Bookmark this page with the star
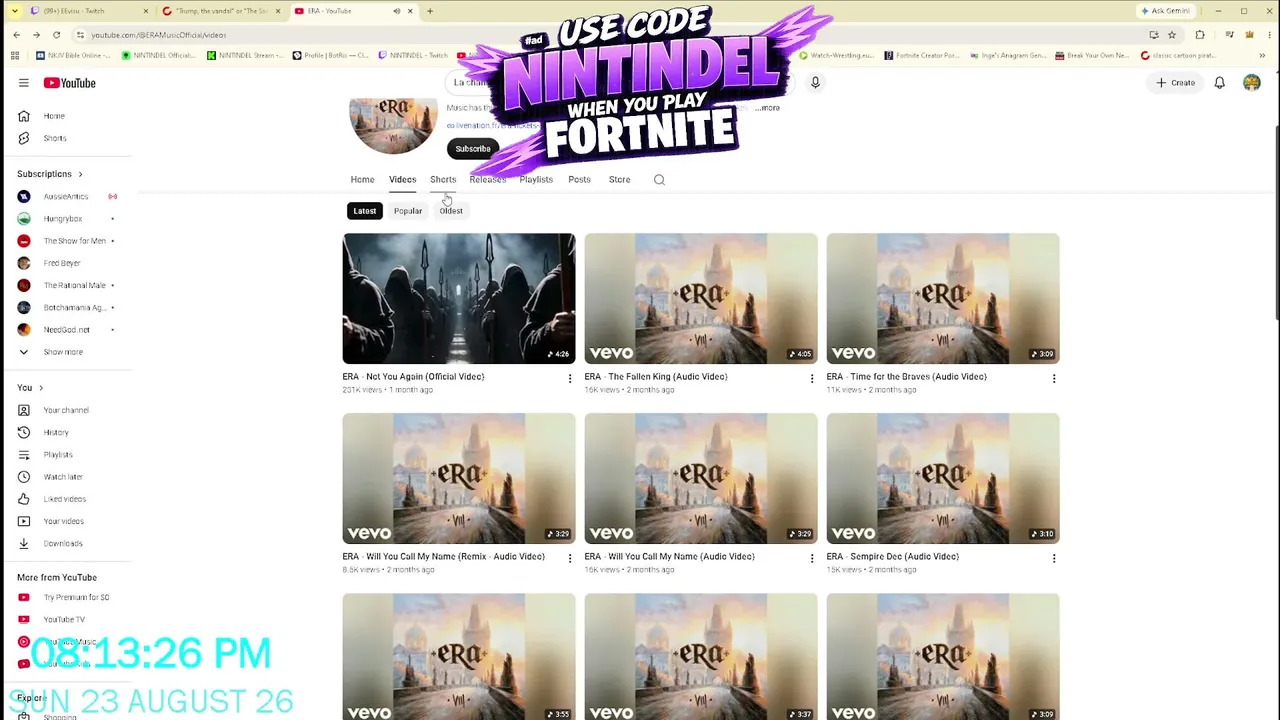This screenshot has height=720, width=1280. (1172, 35)
